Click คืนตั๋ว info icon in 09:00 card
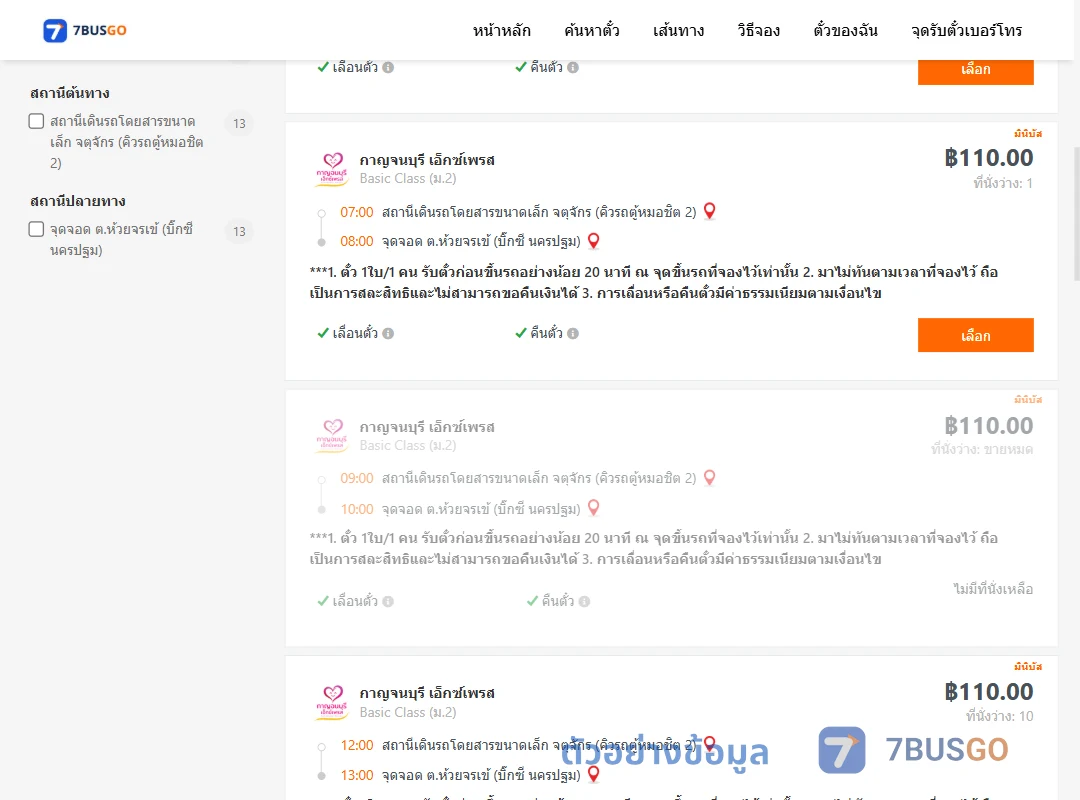1080x800 pixels. point(584,602)
